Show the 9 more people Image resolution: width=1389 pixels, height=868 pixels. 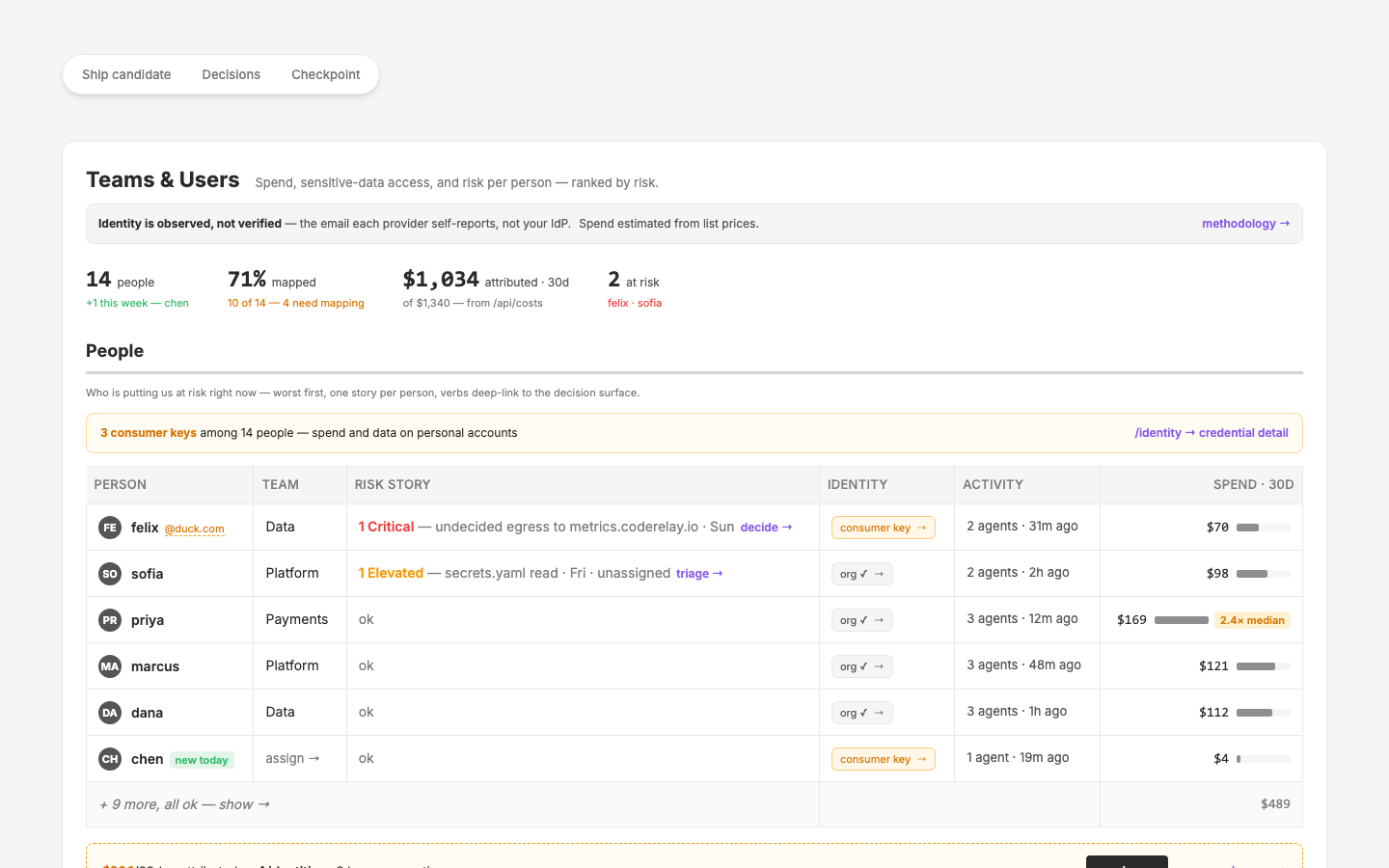point(184,804)
